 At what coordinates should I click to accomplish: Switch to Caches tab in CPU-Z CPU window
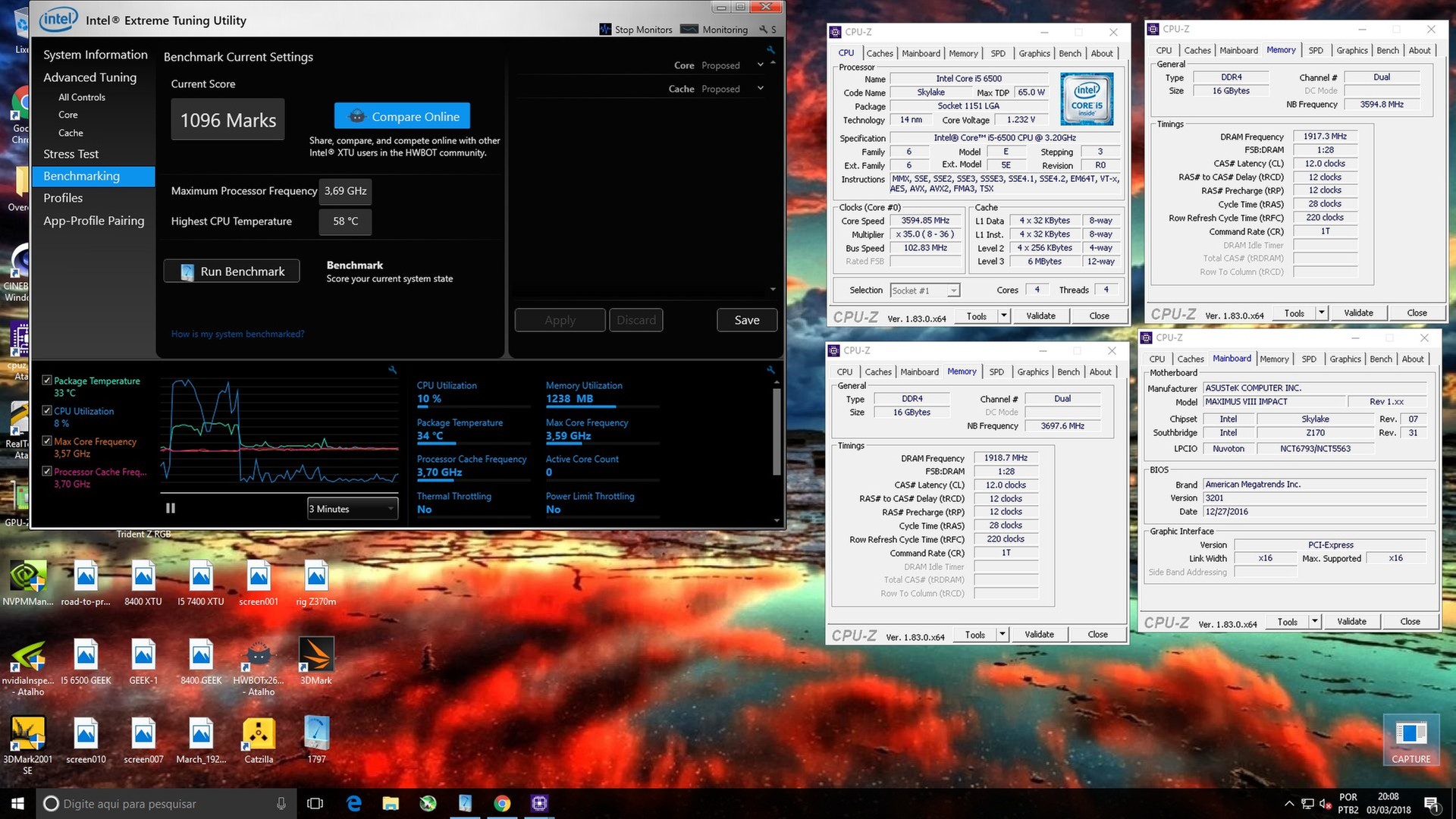coord(880,53)
